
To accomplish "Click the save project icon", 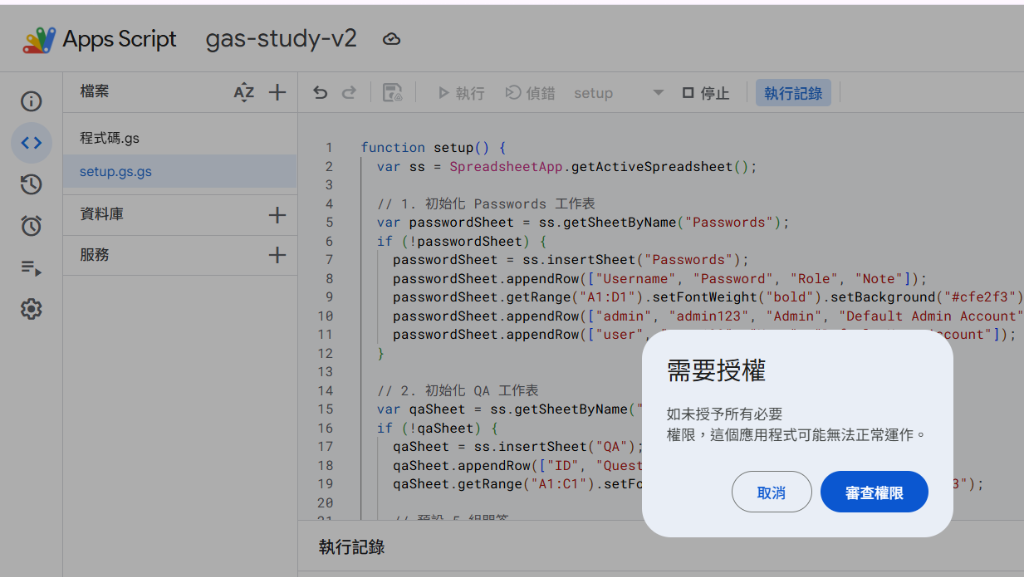I will pos(392,93).
